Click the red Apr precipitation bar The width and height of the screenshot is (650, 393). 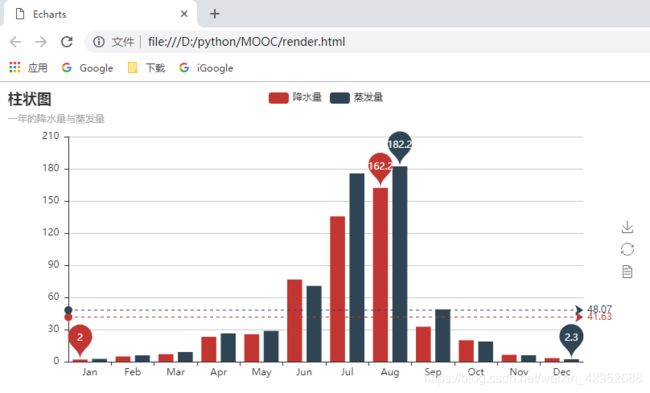pos(209,349)
